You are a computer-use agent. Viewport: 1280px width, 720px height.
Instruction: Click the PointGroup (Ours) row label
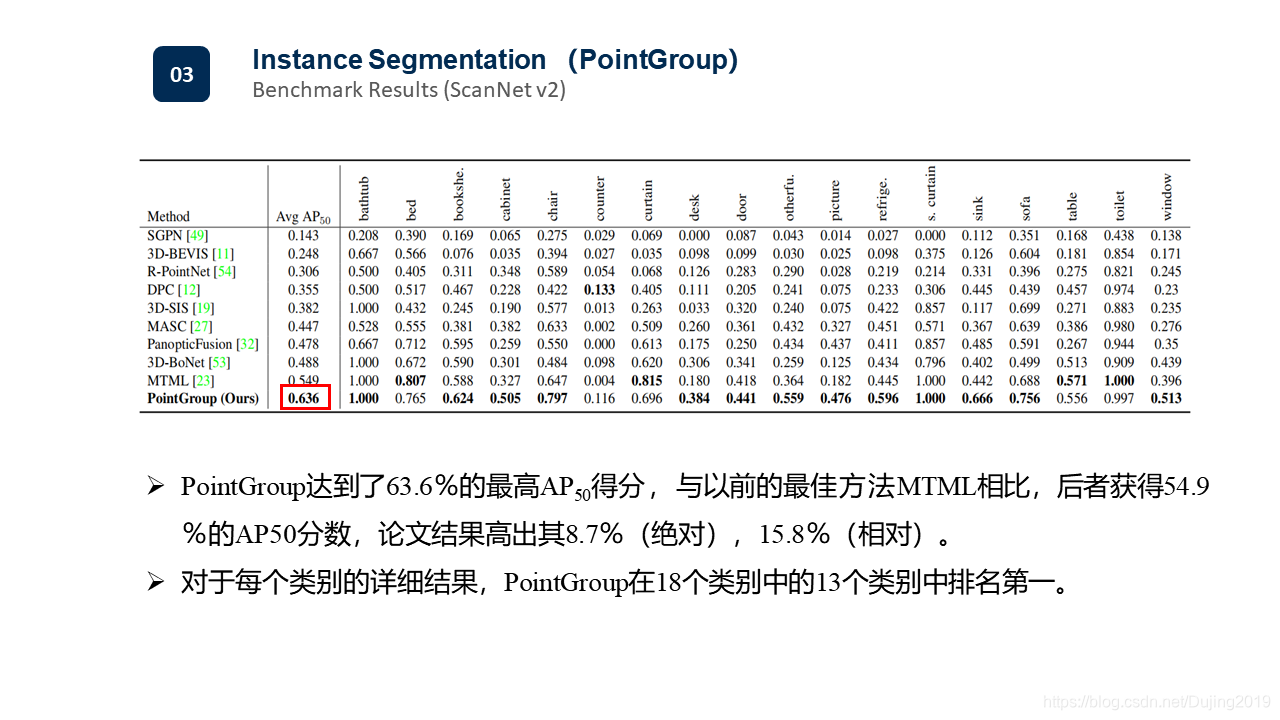coord(203,399)
